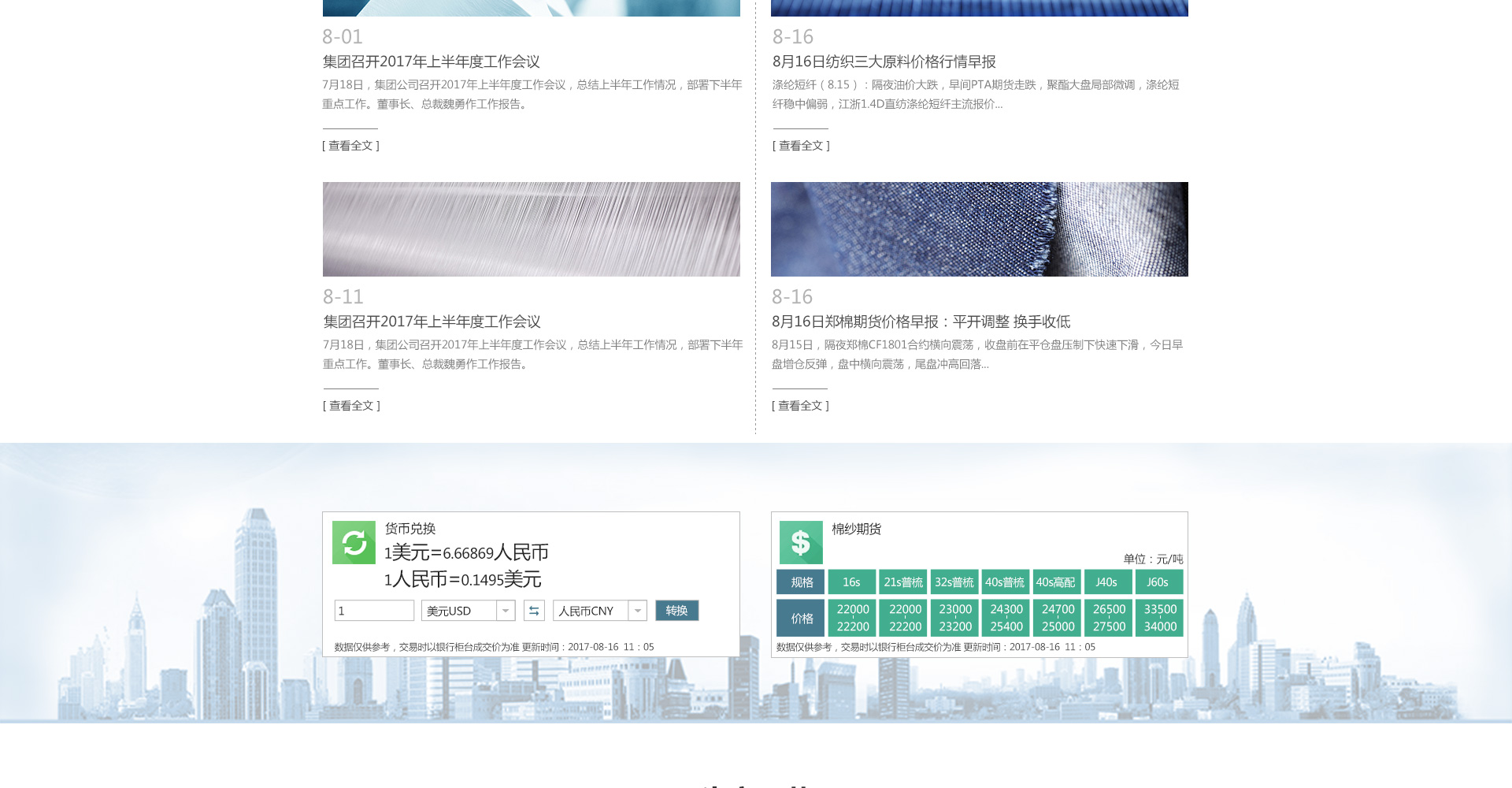The width and height of the screenshot is (1512, 788).
Task: Click the currency amount input field
Action: click(x=374, y=611)
